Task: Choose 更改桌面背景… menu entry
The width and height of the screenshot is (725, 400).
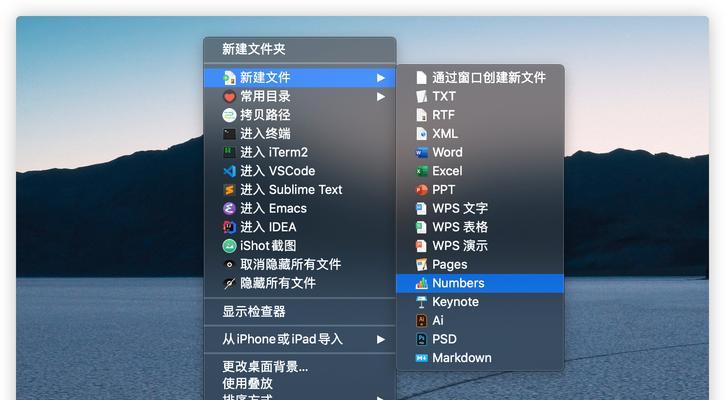Action: point(300,367)
